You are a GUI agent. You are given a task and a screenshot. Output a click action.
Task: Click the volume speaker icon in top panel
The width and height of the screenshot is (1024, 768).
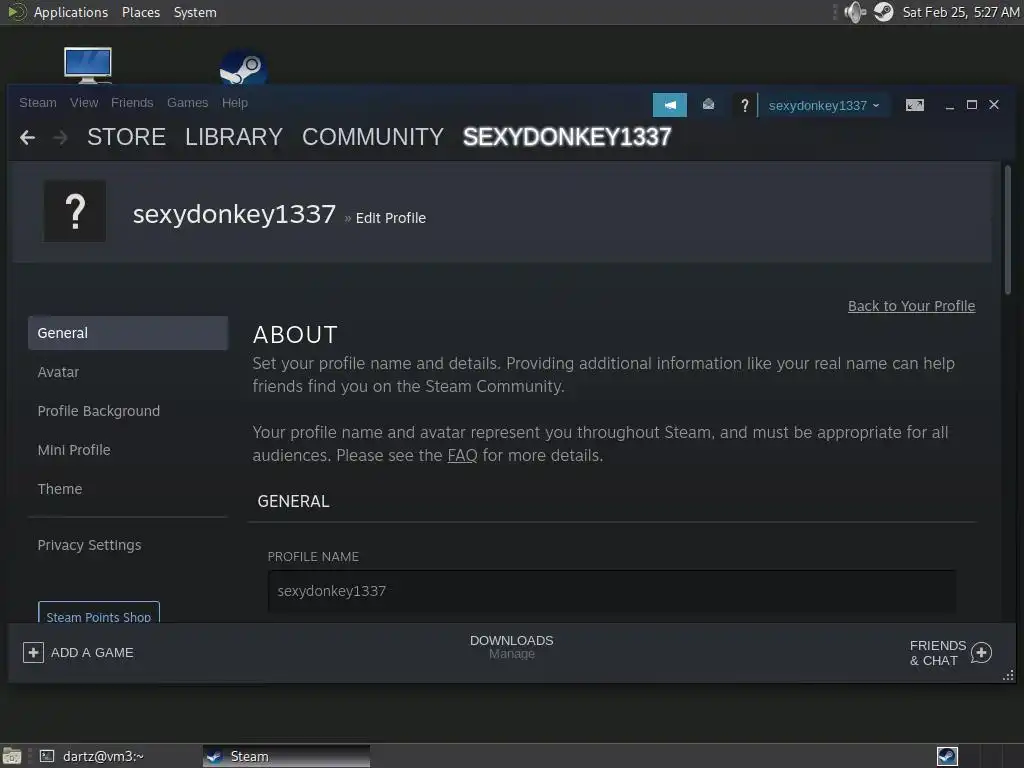[x=854, y=12]
